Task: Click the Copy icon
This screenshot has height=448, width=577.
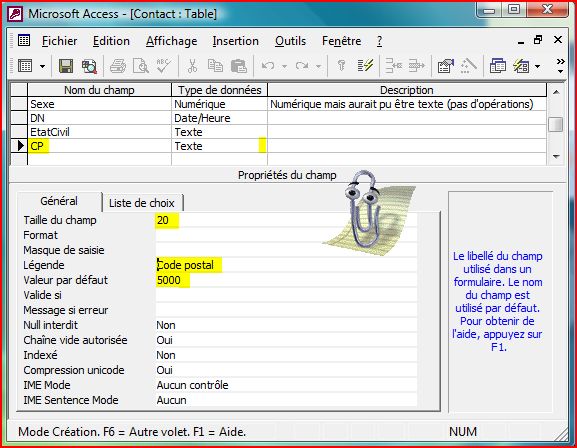Action: [x=215, y=66]
